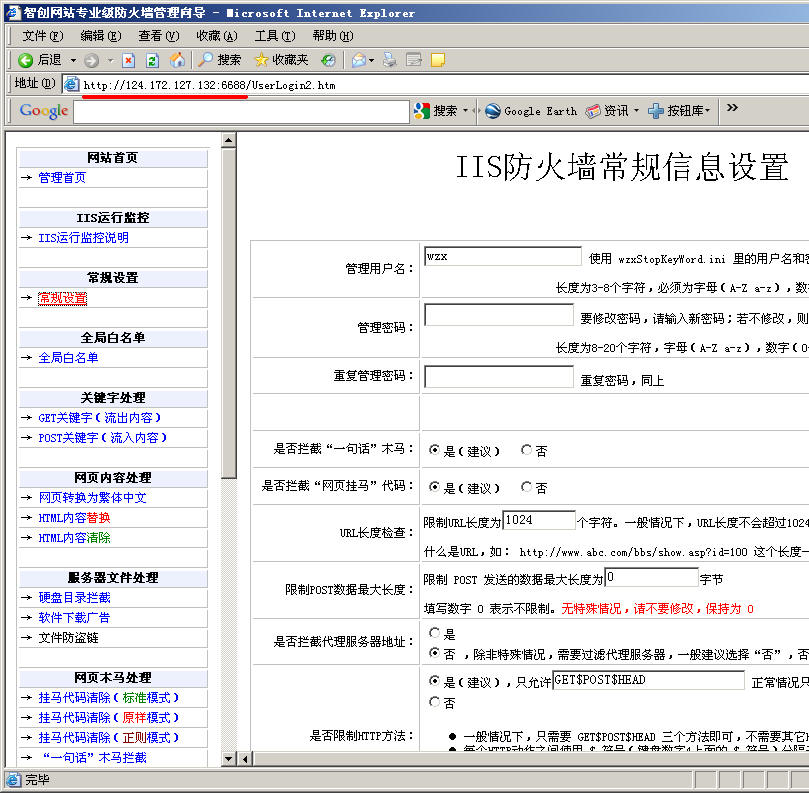Select 否 for 网页挂马 code interception
The image size is (809, 793).
526,487
